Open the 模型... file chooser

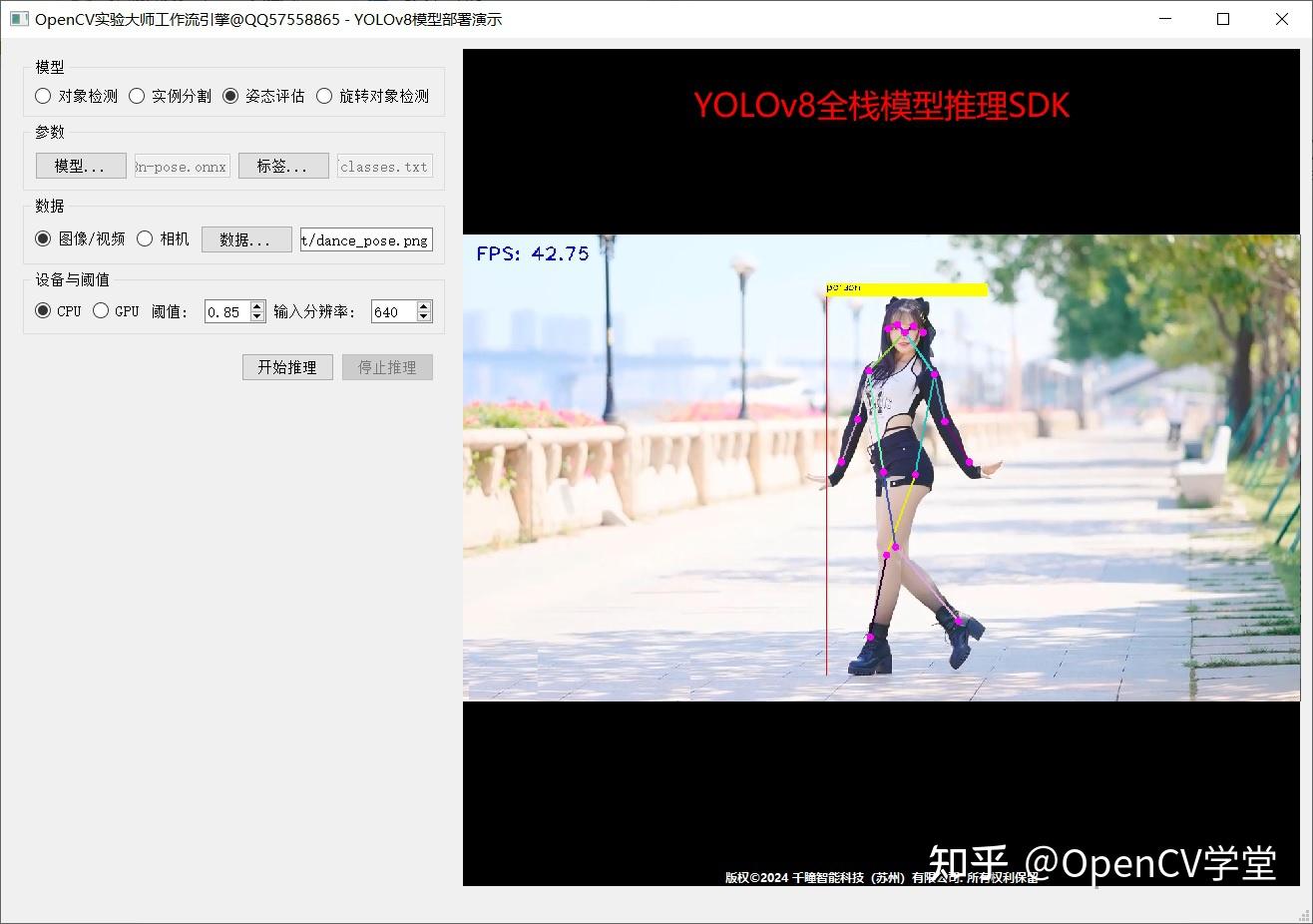click(80, 166)
